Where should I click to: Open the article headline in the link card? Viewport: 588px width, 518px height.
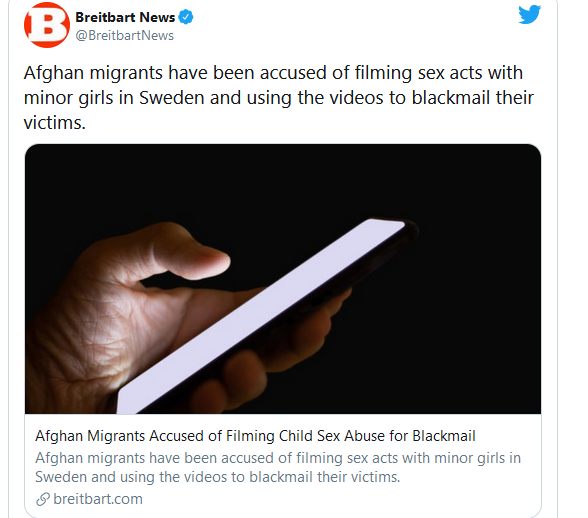point(255,436)
